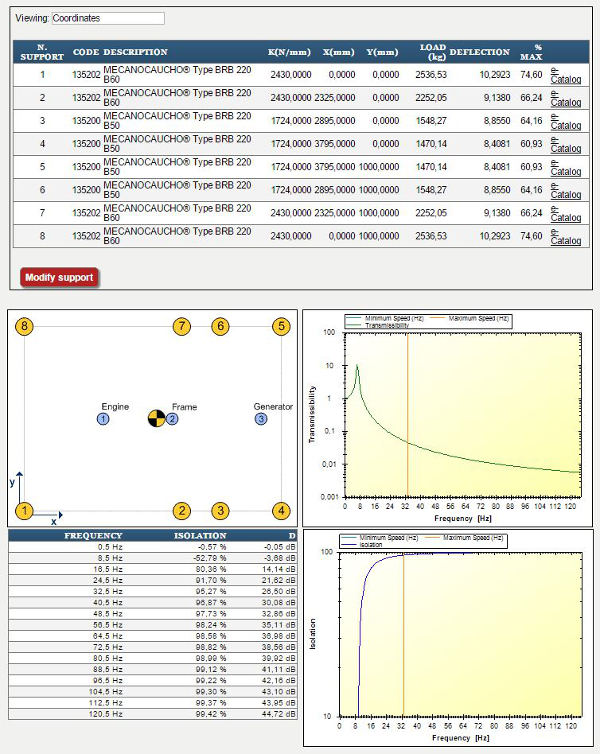This screenshot has width=600, height=754.
Task: Click the CODE column header
Action: click(x=86, y=52)
